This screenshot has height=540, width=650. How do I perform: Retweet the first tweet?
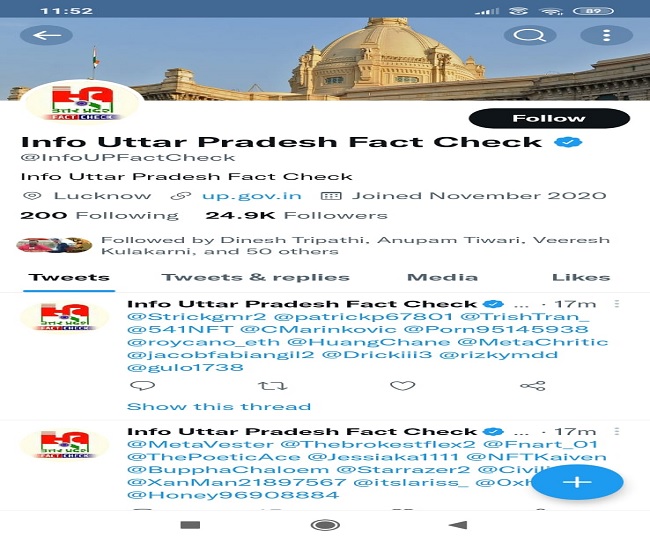click(272, 386)
